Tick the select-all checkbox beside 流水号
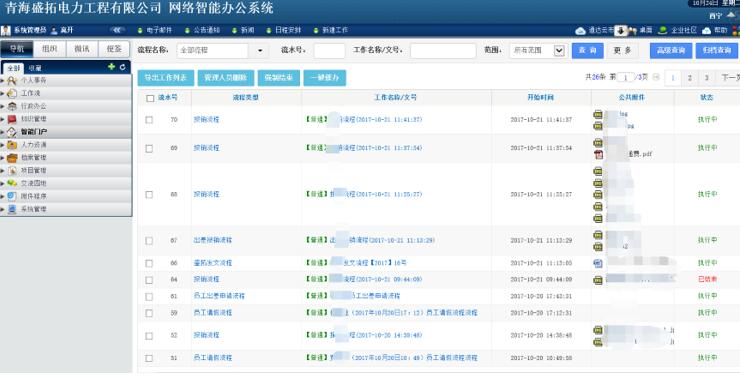The width and height of the screenshot is (740, 376). tap(150, 98)
